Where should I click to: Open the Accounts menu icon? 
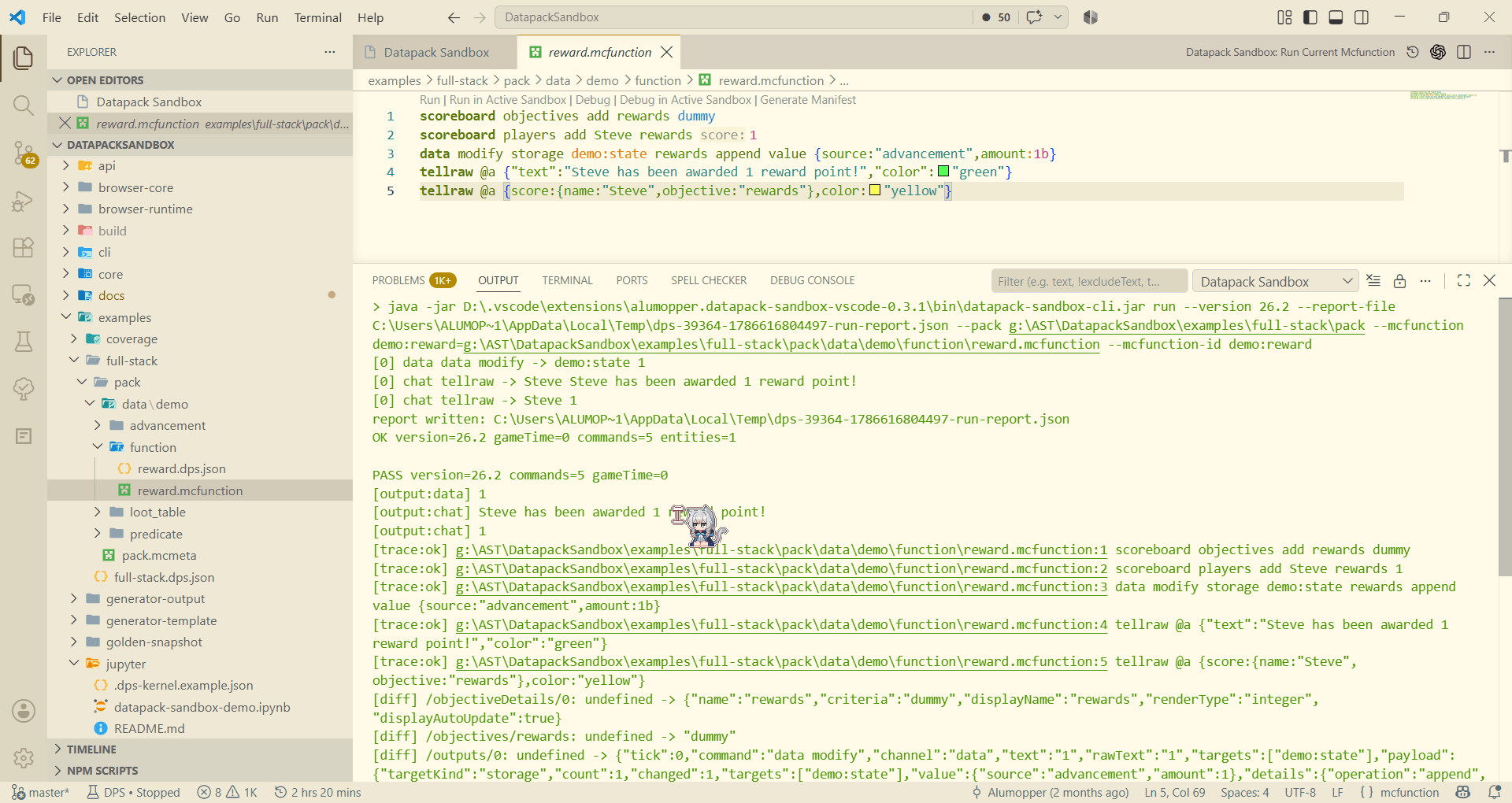(x=24, y=711)
